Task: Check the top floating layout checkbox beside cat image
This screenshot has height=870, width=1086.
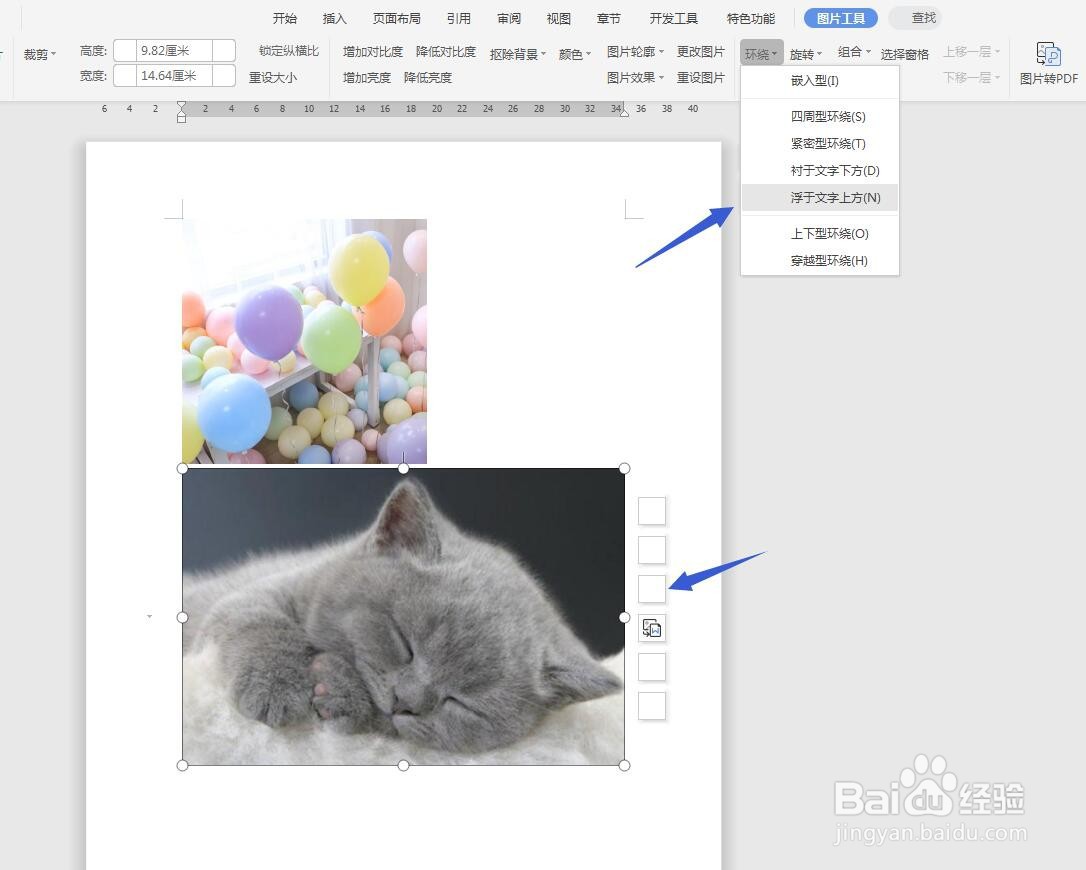Action: pyautogui.click(x=651, y=510)
